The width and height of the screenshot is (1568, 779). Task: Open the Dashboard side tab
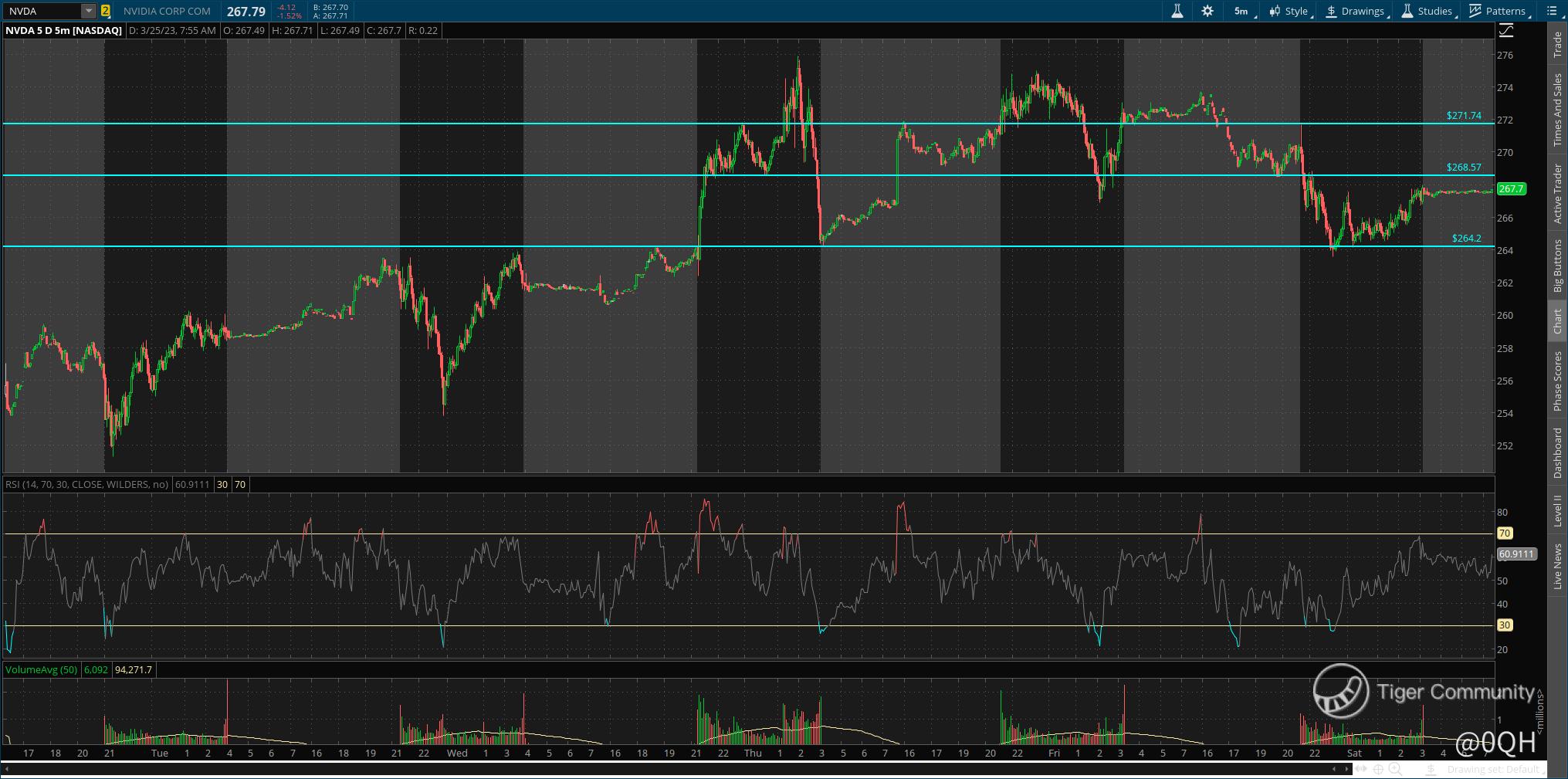(1557, 452)
